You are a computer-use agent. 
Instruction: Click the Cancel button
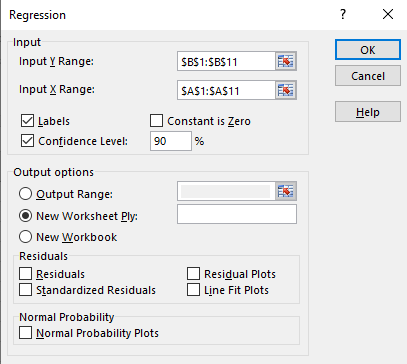click(x=368, y=76)
